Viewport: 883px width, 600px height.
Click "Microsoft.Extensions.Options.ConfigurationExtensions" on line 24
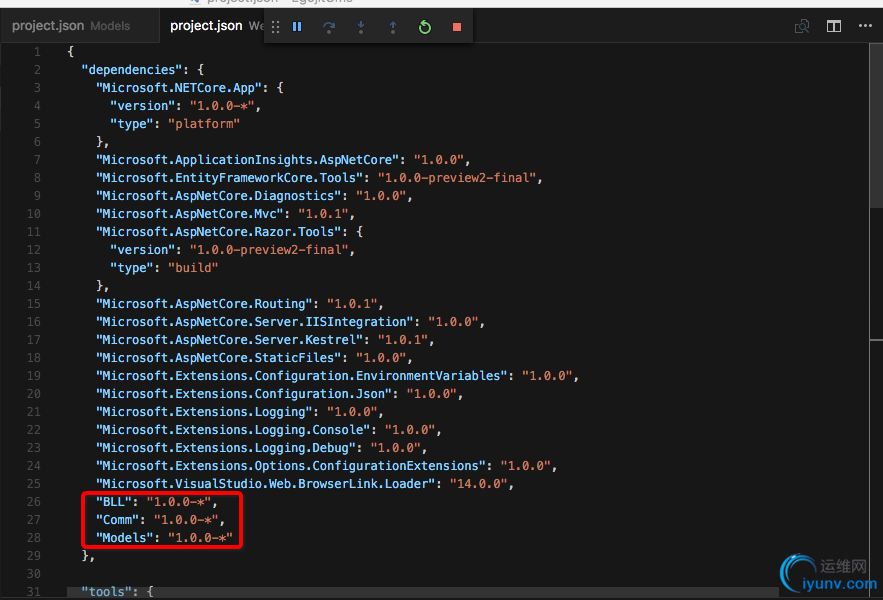[291, 466]
